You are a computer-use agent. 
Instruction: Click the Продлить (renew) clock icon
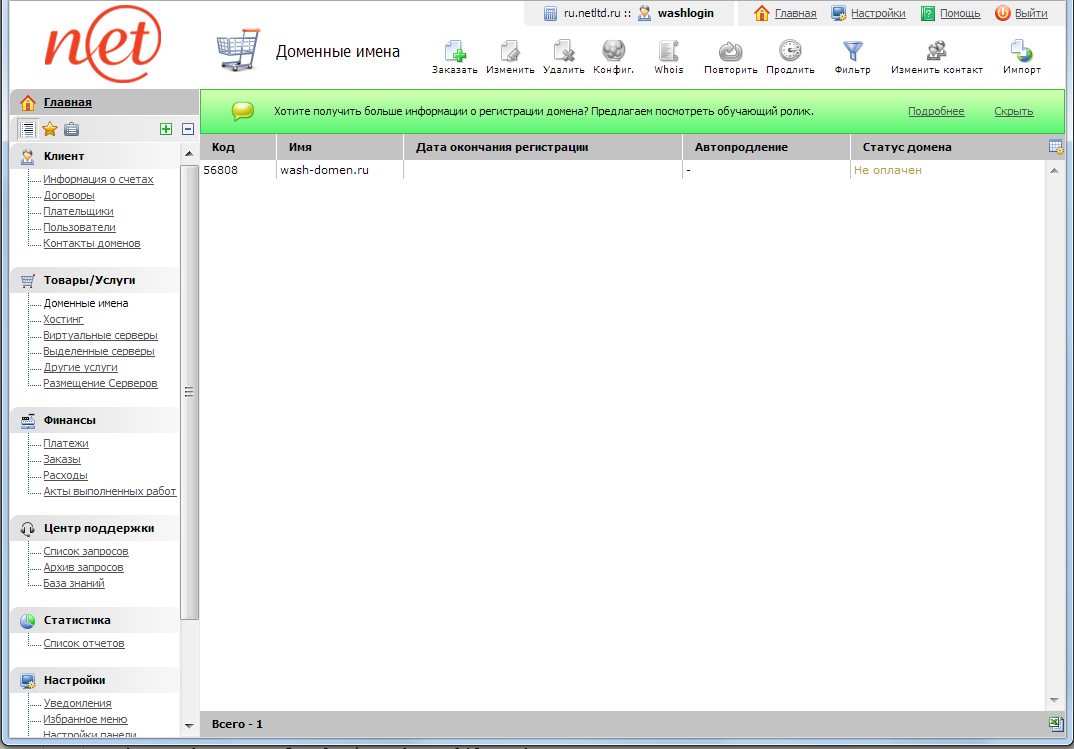790,52
